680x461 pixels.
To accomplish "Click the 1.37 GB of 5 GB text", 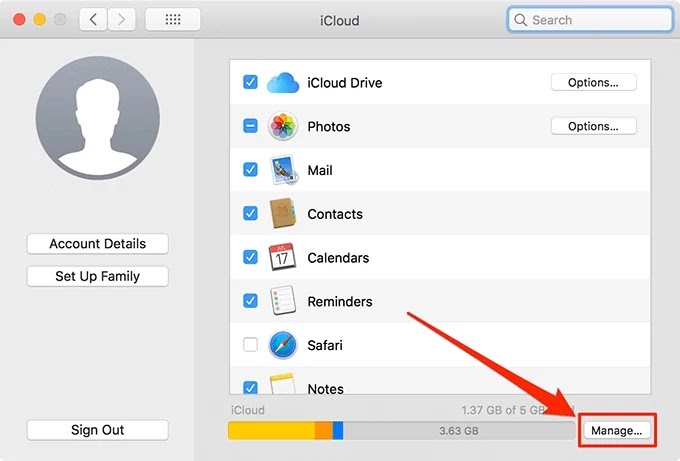I will point(503,410).
